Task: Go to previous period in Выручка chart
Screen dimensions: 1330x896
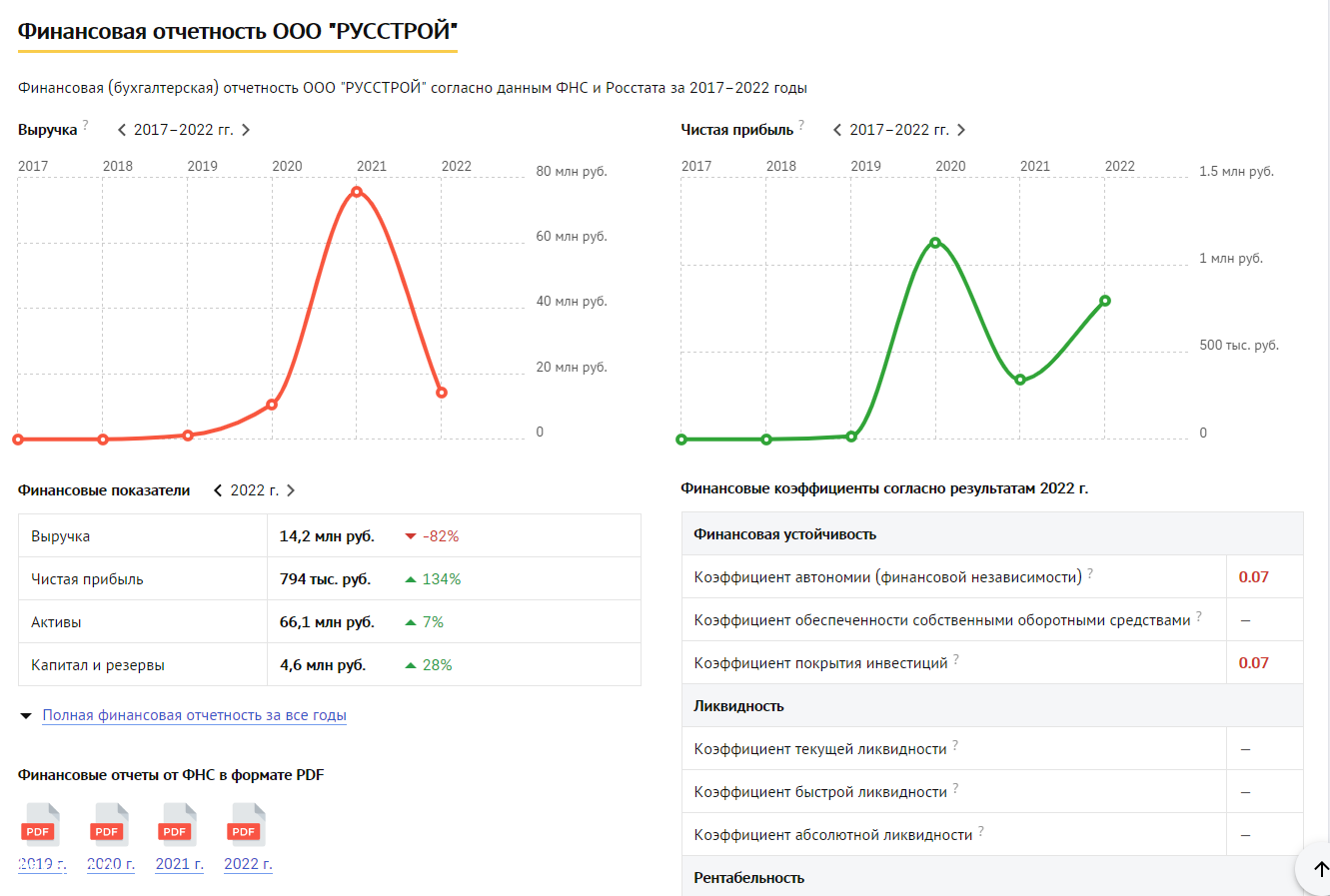Action: click(x=122, y=130)
